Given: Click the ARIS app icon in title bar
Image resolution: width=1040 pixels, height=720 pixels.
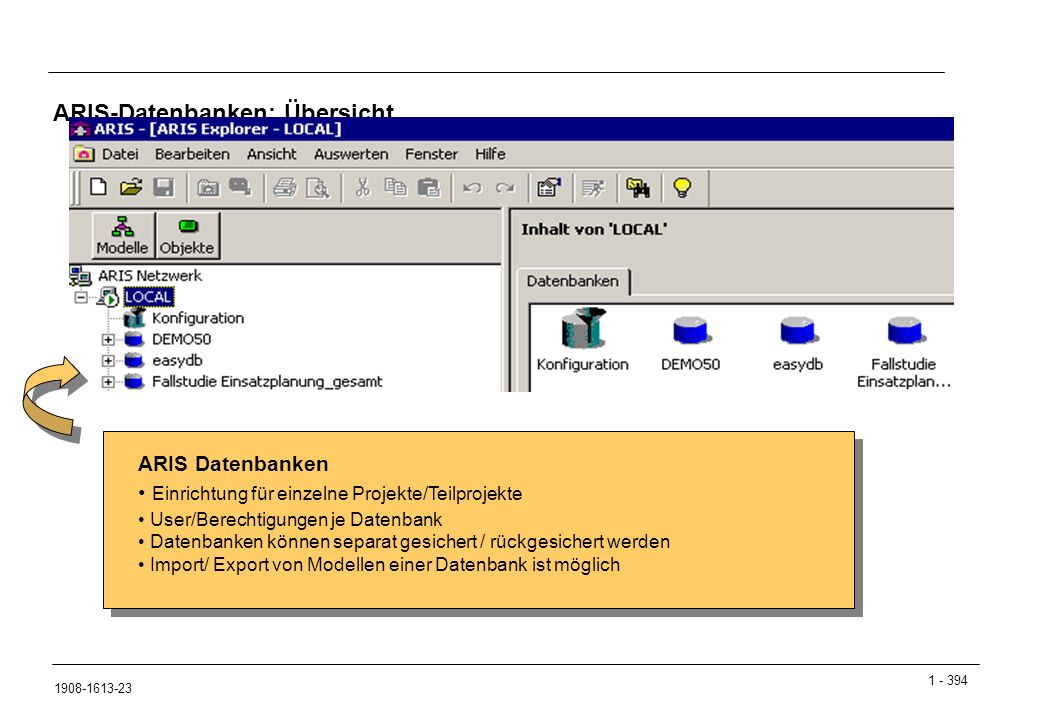Looking at the screenshot, I should 80,129.
